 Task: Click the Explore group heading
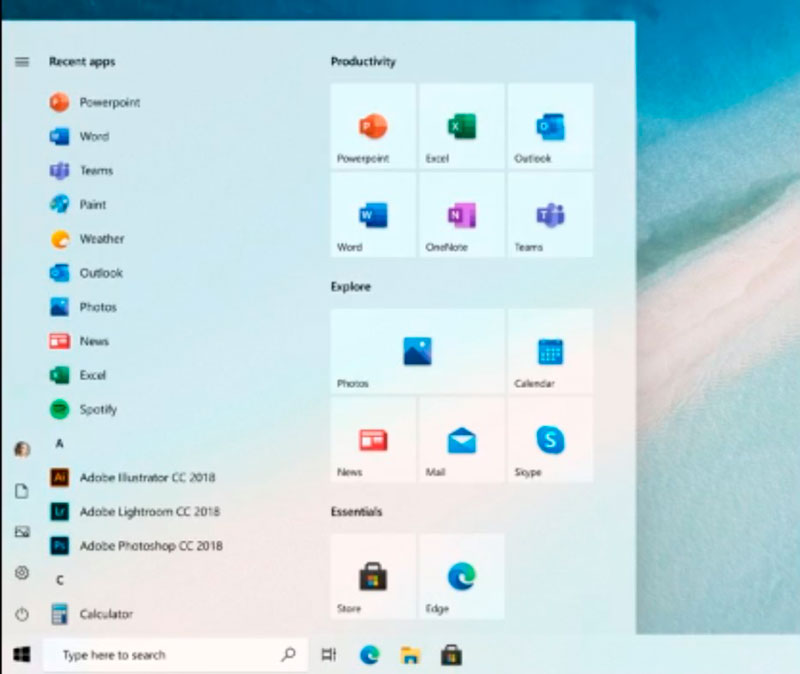351,287
